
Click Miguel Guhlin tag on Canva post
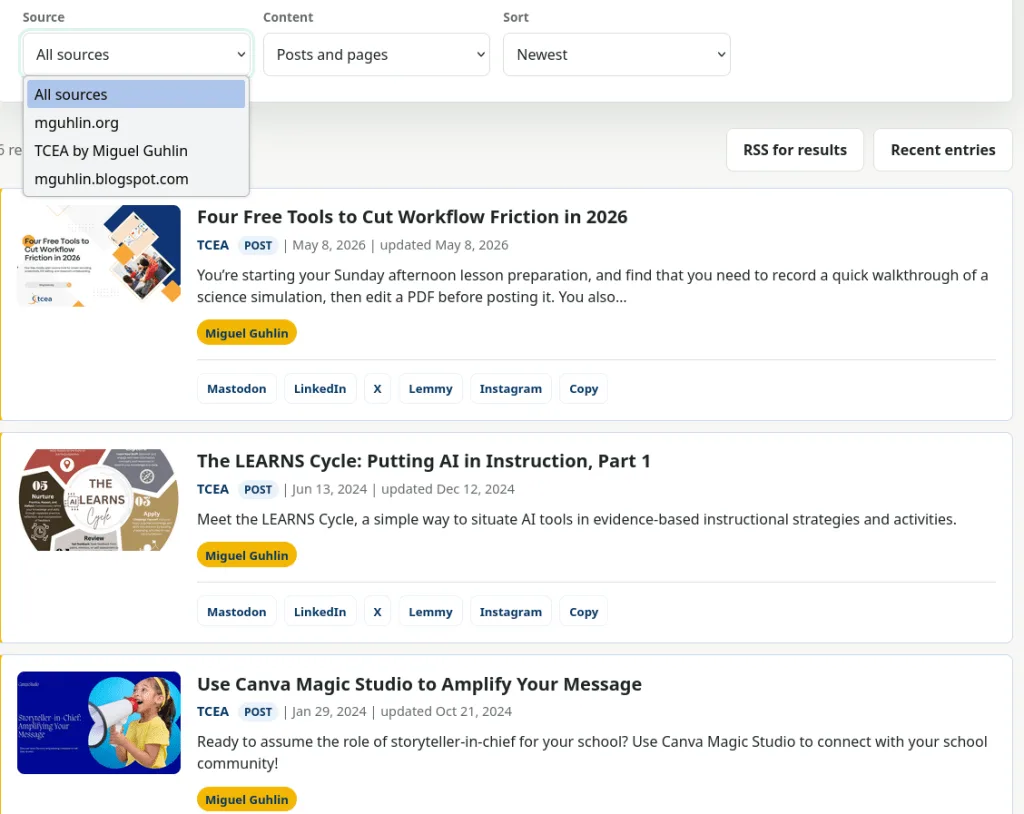pos(247,800)
